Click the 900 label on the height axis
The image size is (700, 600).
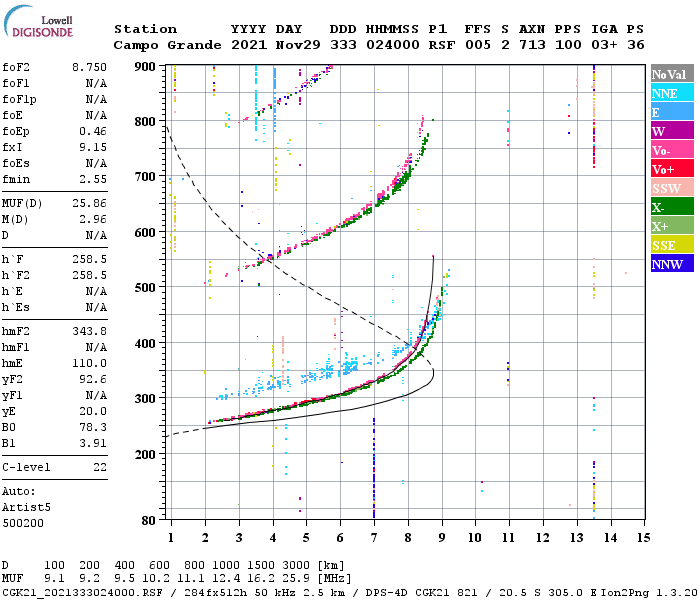point(145,67)
